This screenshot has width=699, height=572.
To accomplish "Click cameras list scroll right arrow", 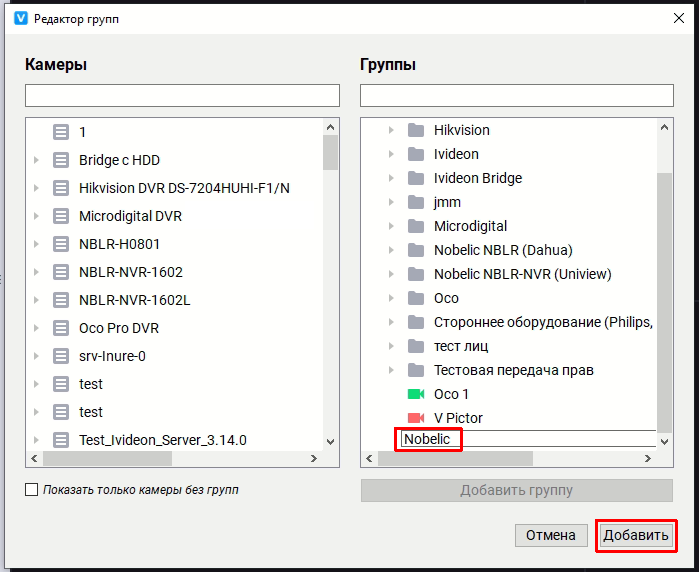I will [314, 458].
